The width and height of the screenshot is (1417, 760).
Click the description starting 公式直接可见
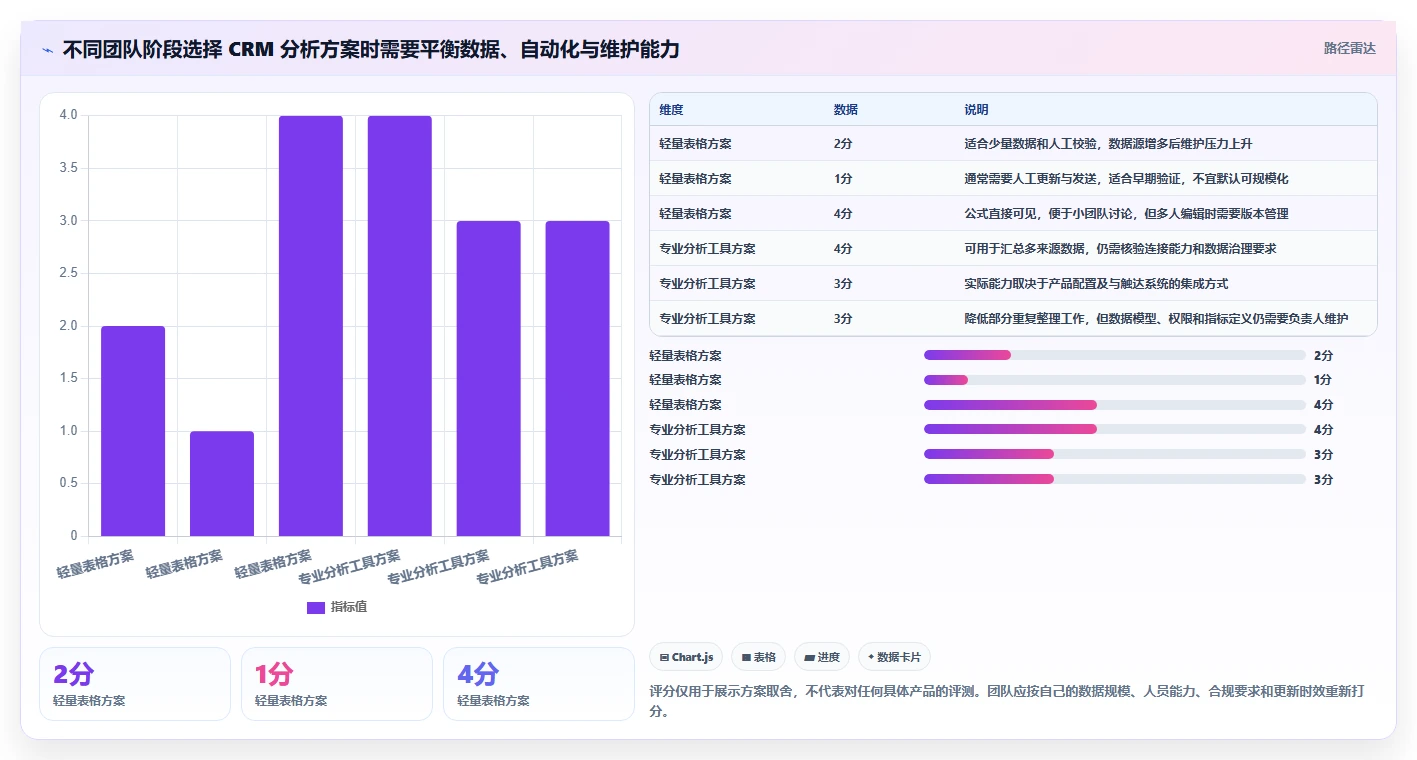(x=1126, y=214)
